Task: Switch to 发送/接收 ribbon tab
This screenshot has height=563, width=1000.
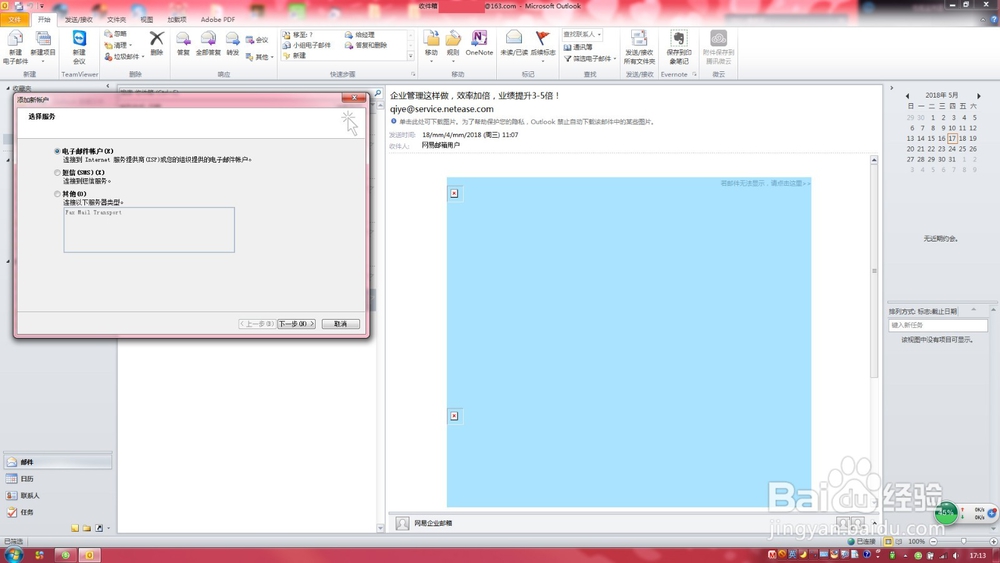Action: coord(78,20)
